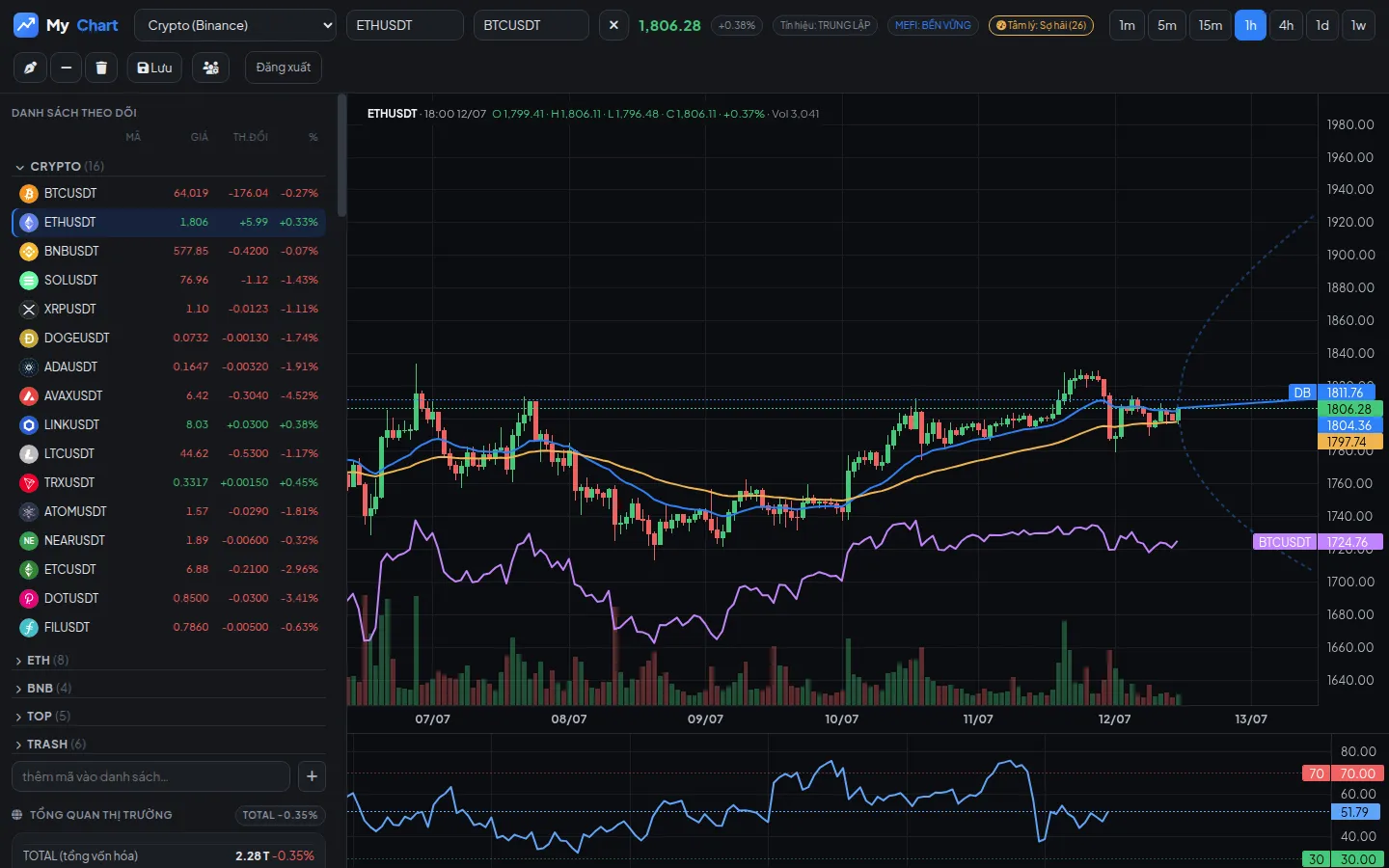Screen dimensions: 1389x868
Task: Click the SOLUSDT coin icon
Action: point(29,280)
